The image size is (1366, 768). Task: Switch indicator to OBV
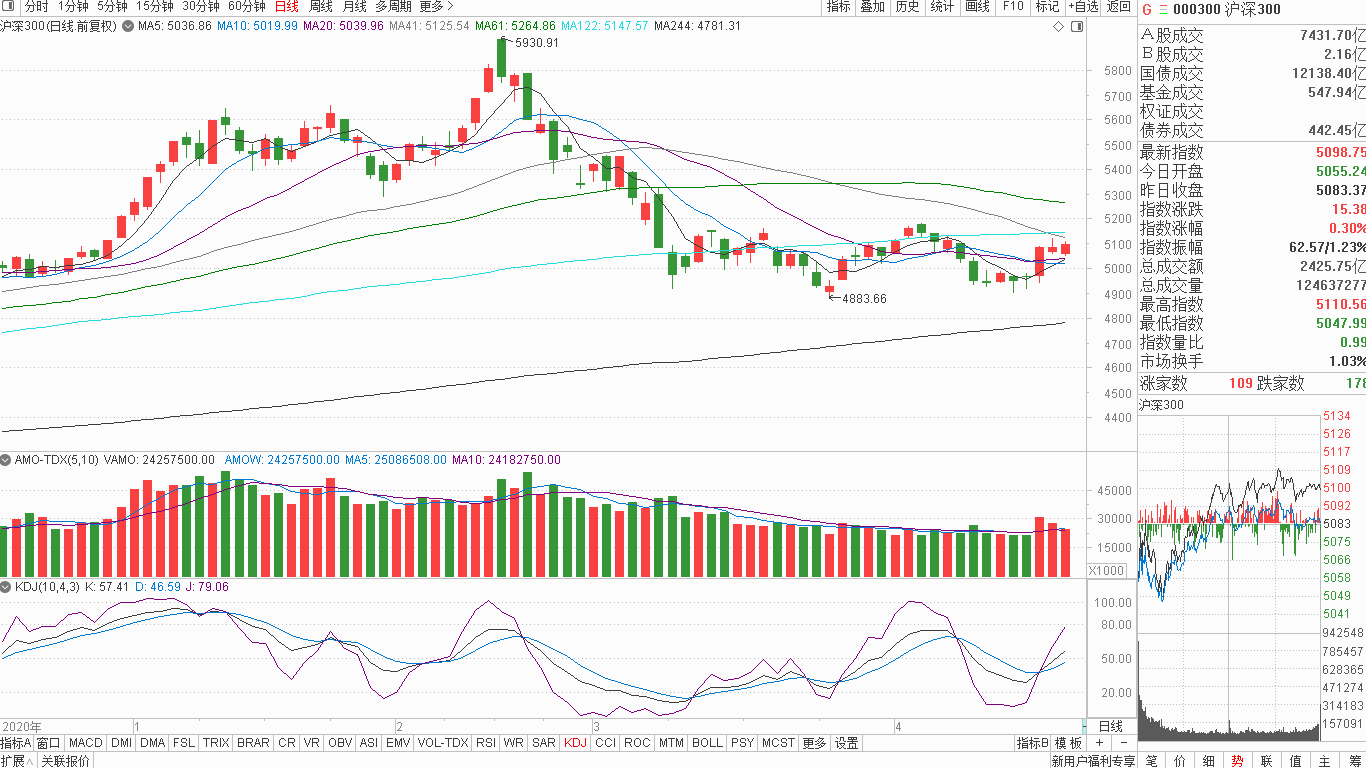(340, 743)
